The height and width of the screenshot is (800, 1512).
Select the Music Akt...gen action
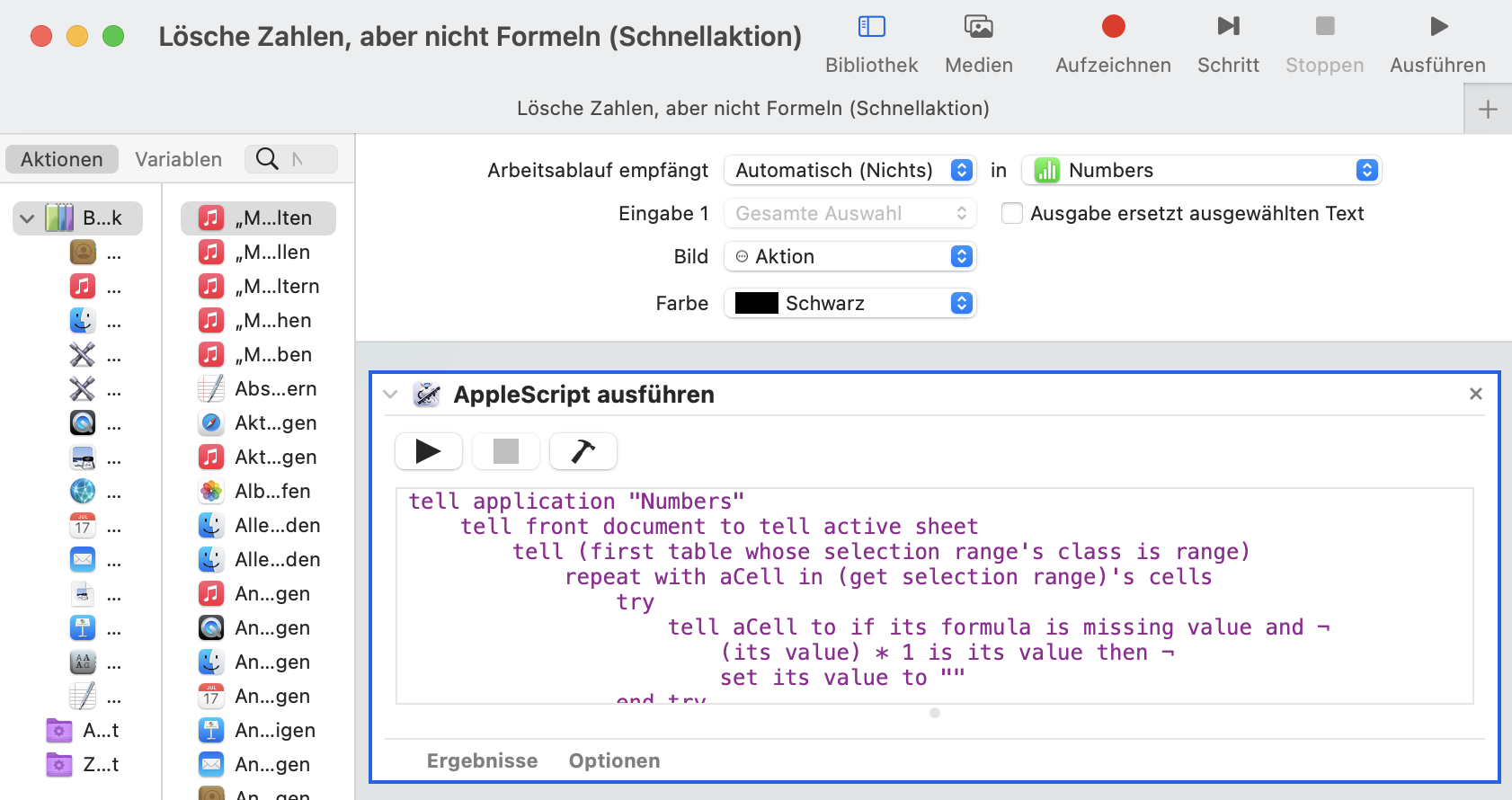[x=258, y=458]
